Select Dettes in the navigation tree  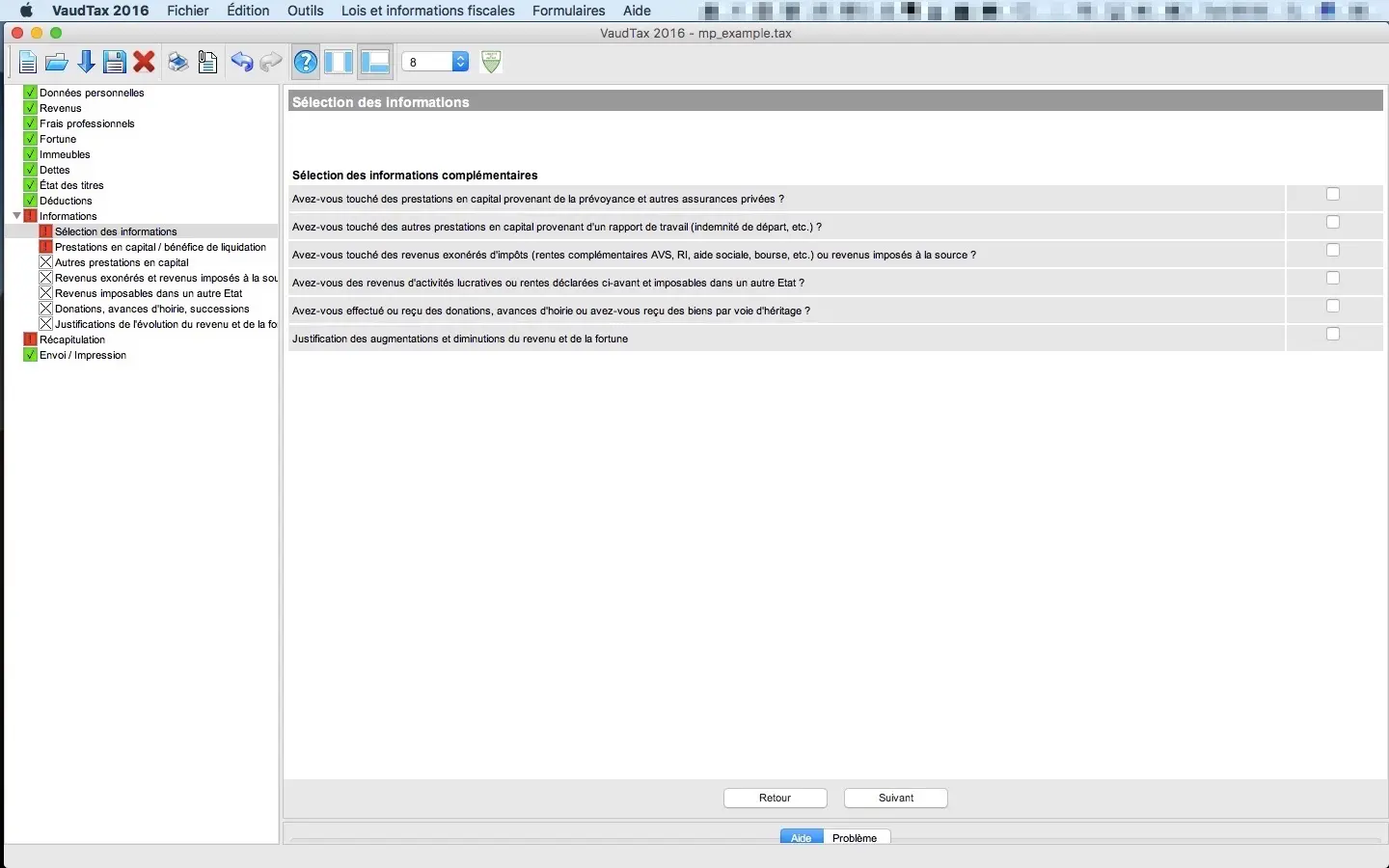tap(55, 170)
